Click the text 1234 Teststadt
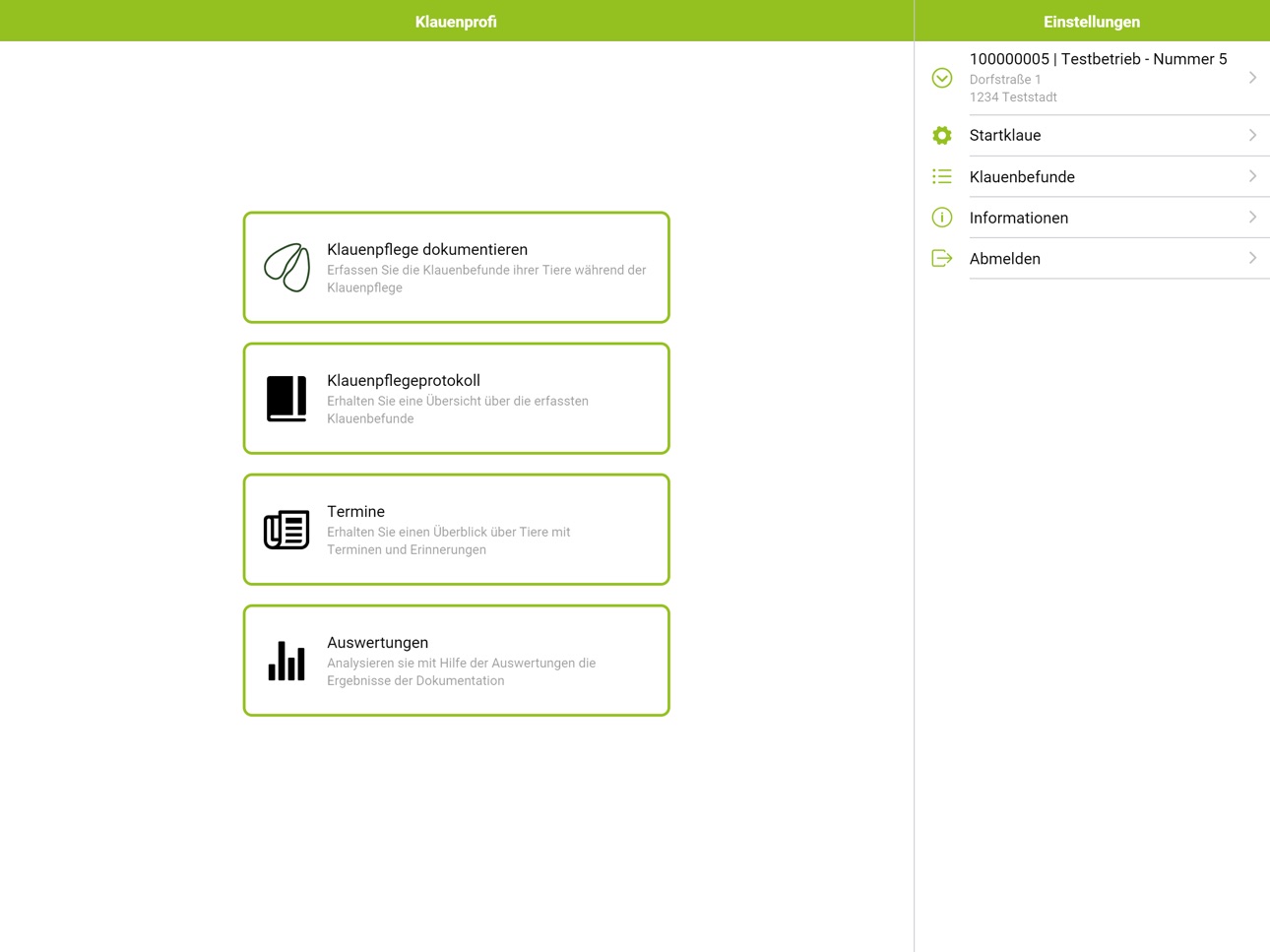The image size is (1270, 952). click(x=1013, y=97)
